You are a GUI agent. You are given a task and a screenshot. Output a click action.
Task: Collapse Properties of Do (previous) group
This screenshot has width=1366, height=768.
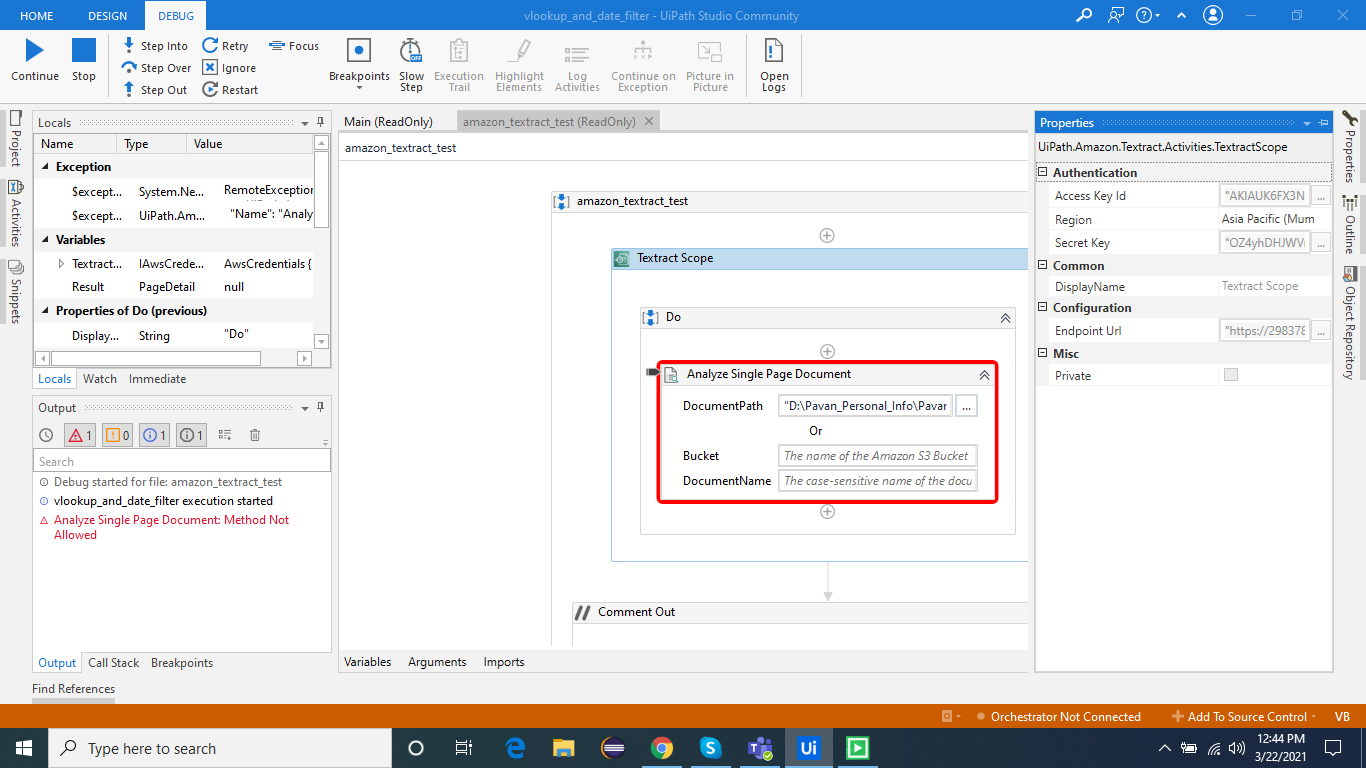(x=45, y=311)
